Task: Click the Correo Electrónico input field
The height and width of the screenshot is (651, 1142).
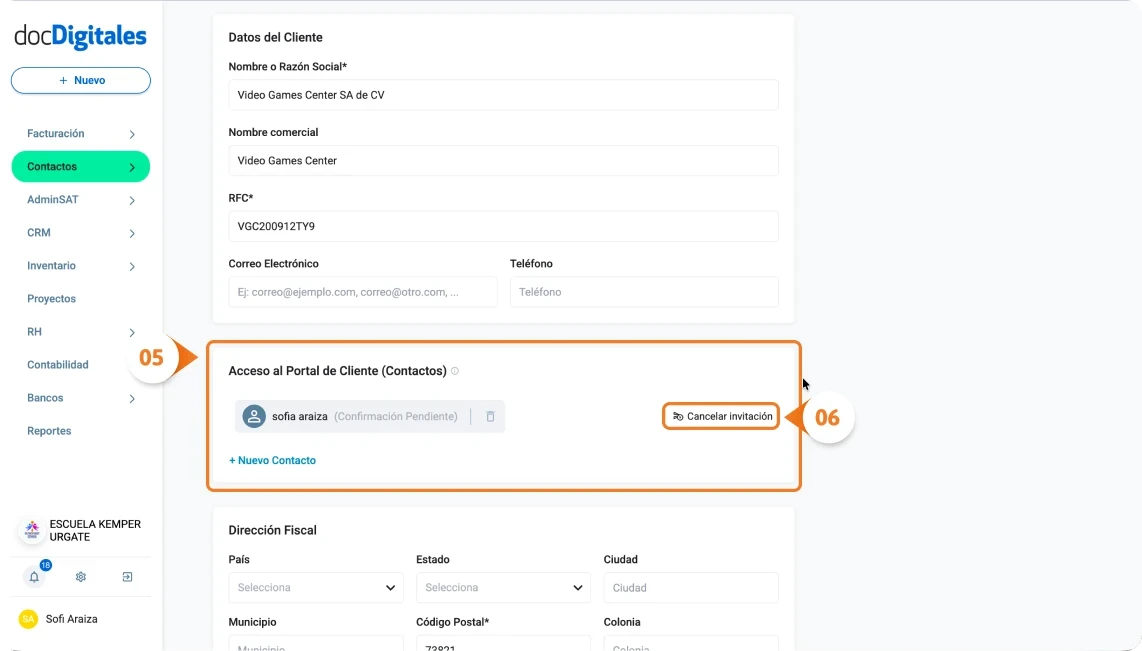Action: (x=363, y=291)
